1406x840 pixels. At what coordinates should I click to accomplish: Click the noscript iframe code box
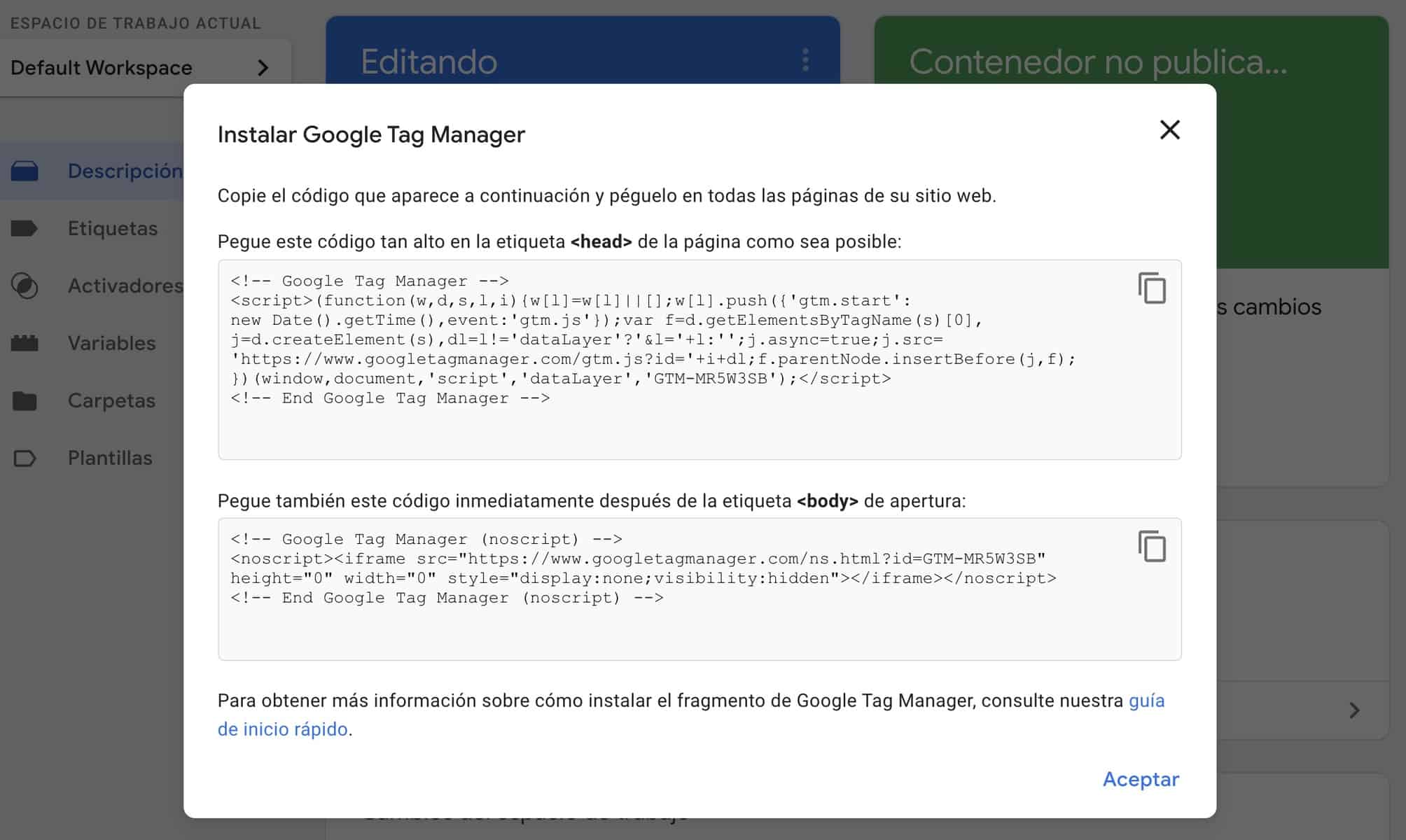[699, 589]
